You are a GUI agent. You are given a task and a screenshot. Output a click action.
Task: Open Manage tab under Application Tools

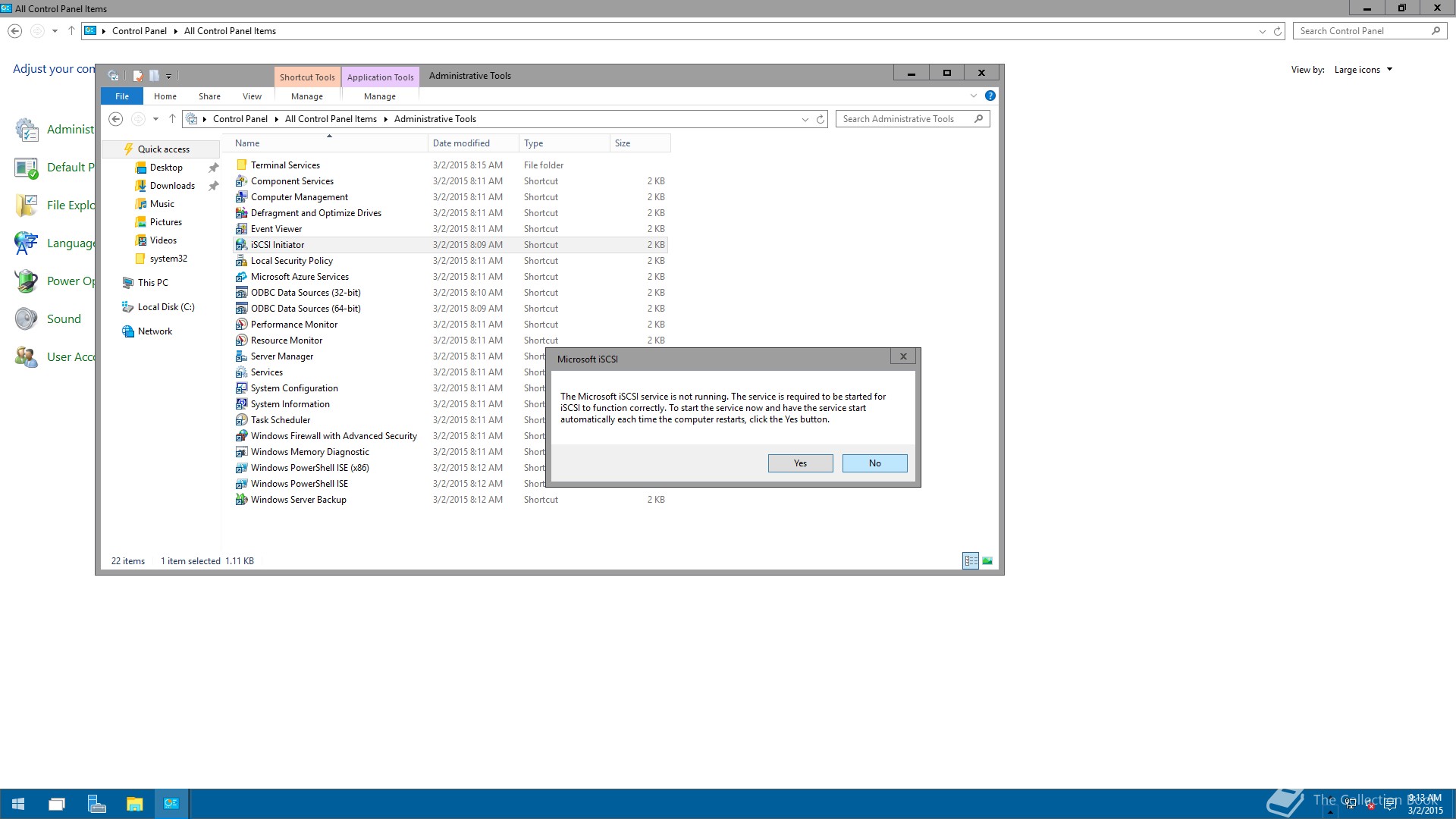(x=380, y=96)
